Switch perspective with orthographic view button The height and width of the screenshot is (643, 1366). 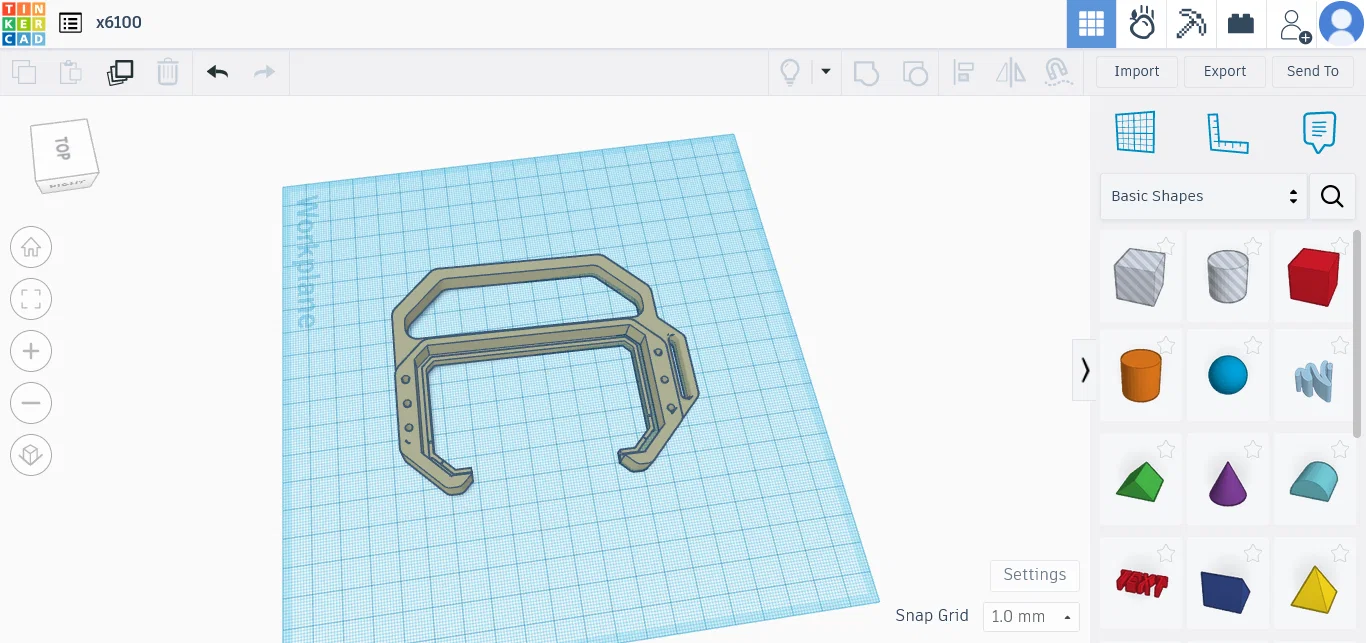click(x=31, y=455)
